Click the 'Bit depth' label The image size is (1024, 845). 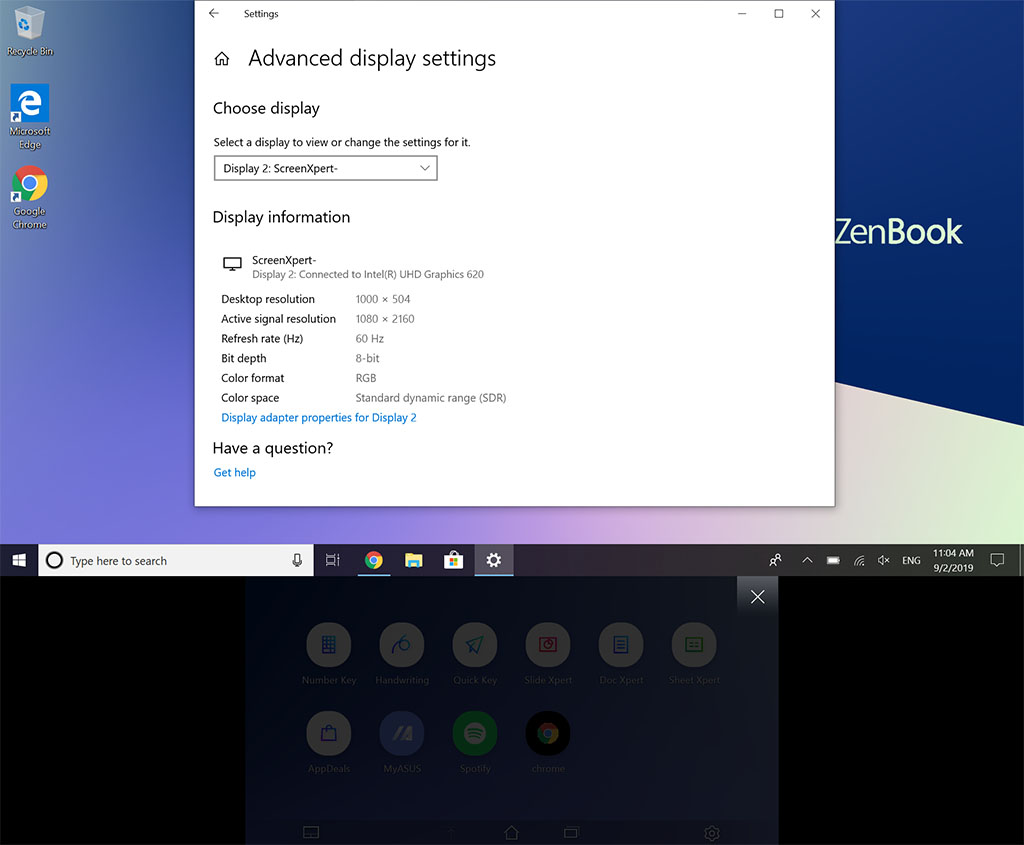[x=244, y=358]
